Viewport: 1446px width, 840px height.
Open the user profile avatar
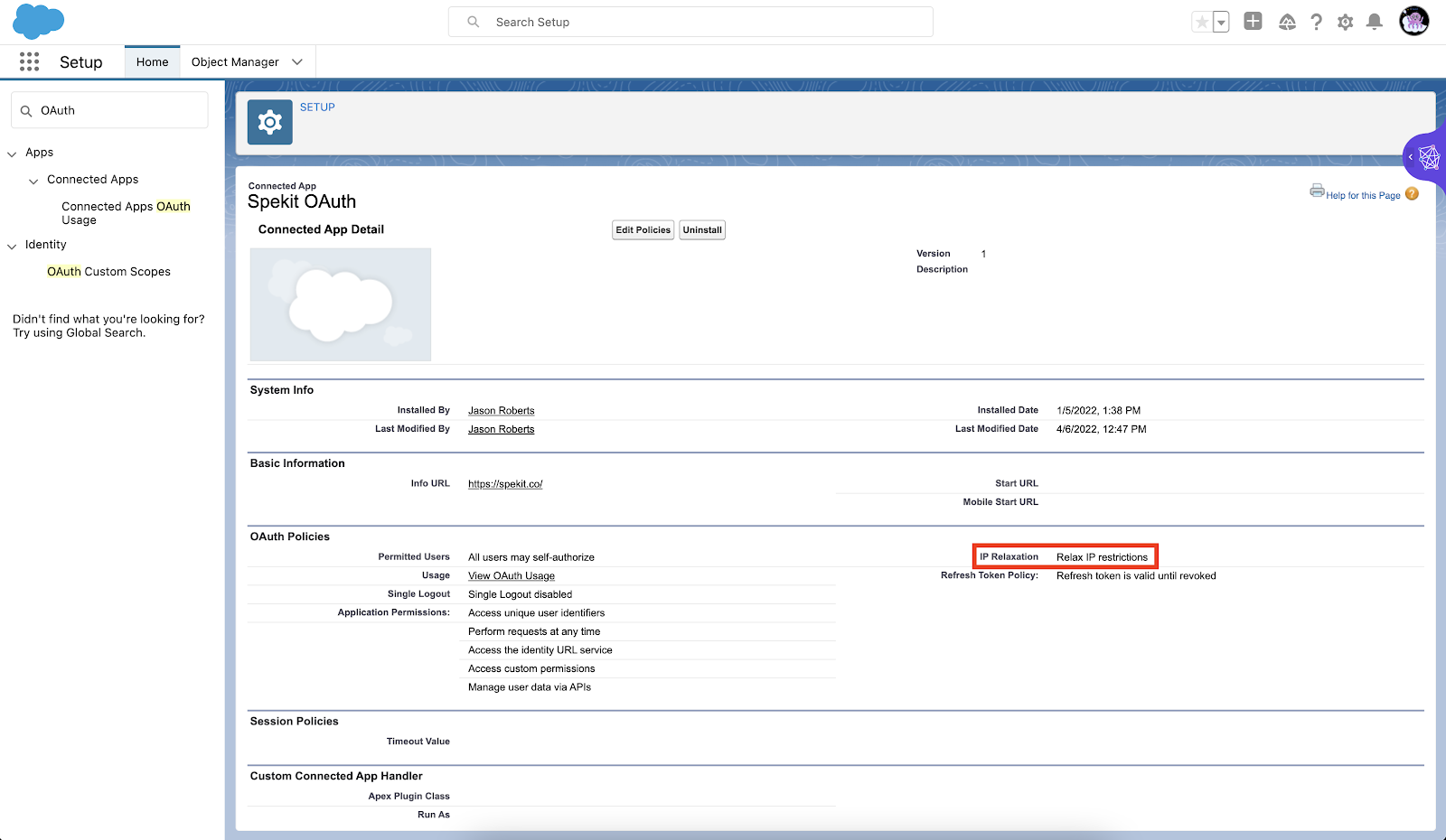1413,21
